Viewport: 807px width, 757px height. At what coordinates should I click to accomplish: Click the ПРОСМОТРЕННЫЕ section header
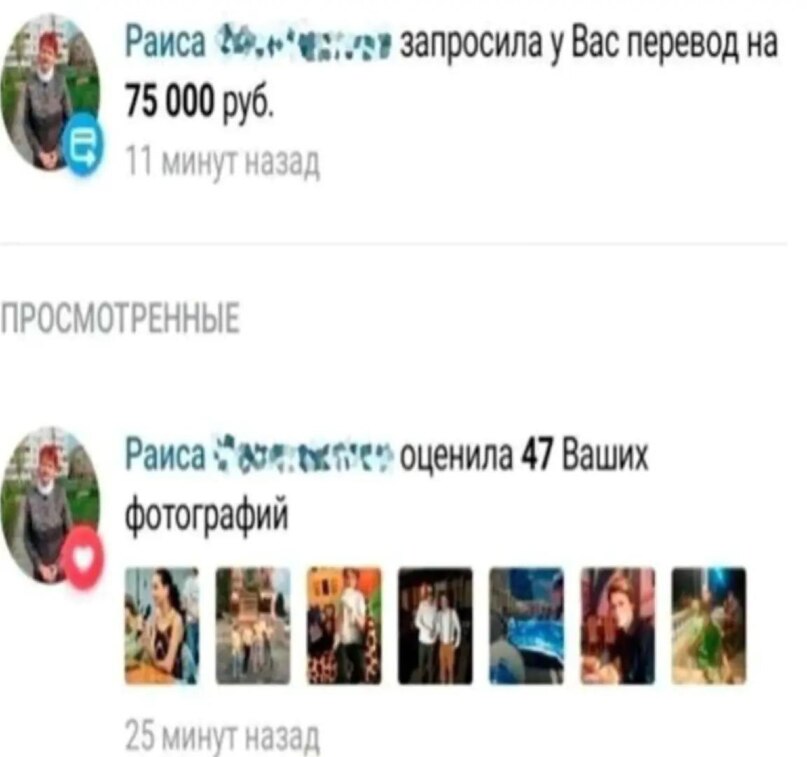click(120, 318)
